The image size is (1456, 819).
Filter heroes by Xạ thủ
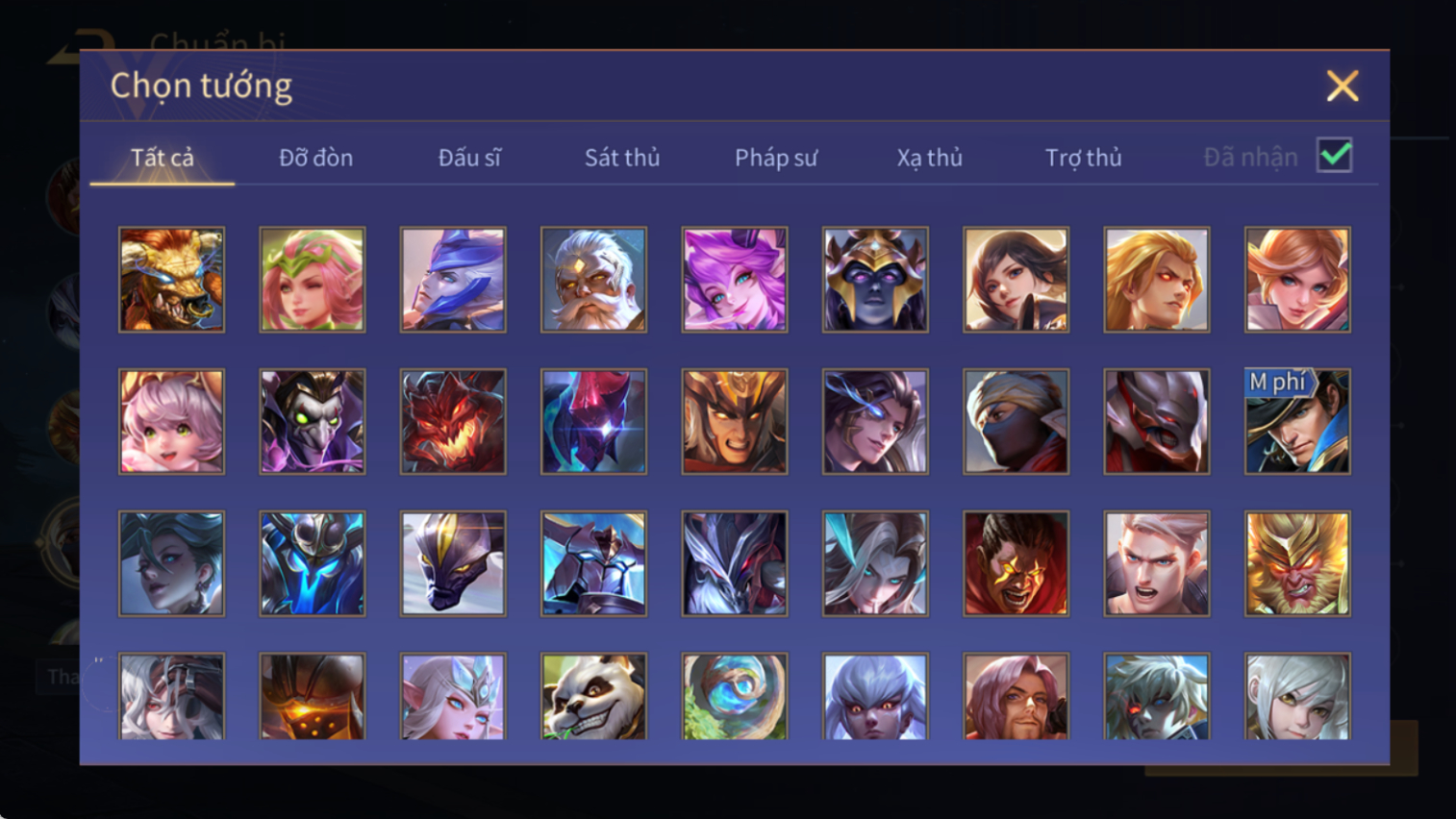point(929,158)
